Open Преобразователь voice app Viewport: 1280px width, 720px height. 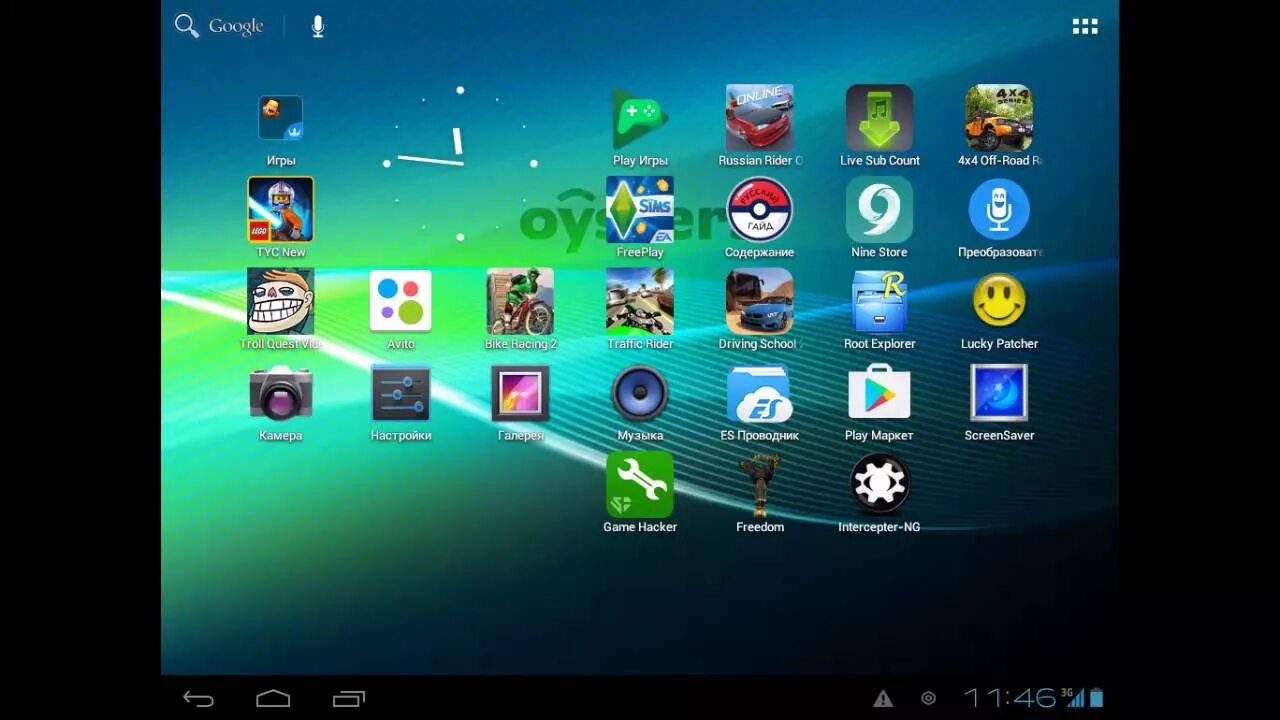click(999, 210)
